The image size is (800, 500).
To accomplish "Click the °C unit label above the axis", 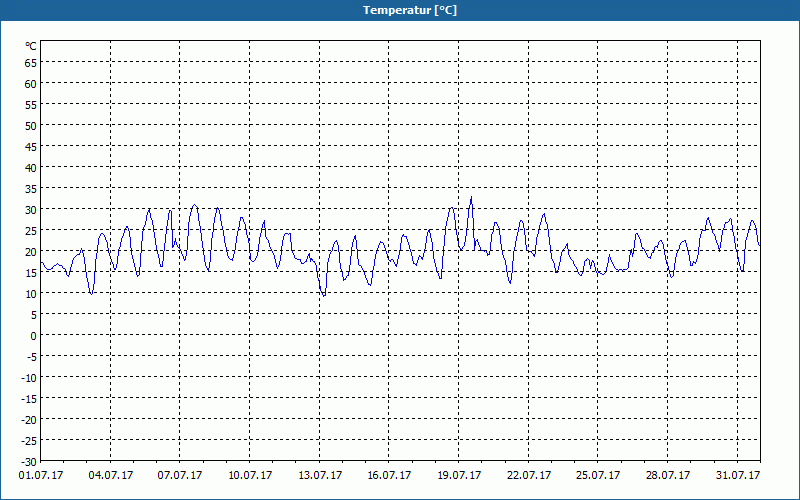I will (x=31, y=46).
